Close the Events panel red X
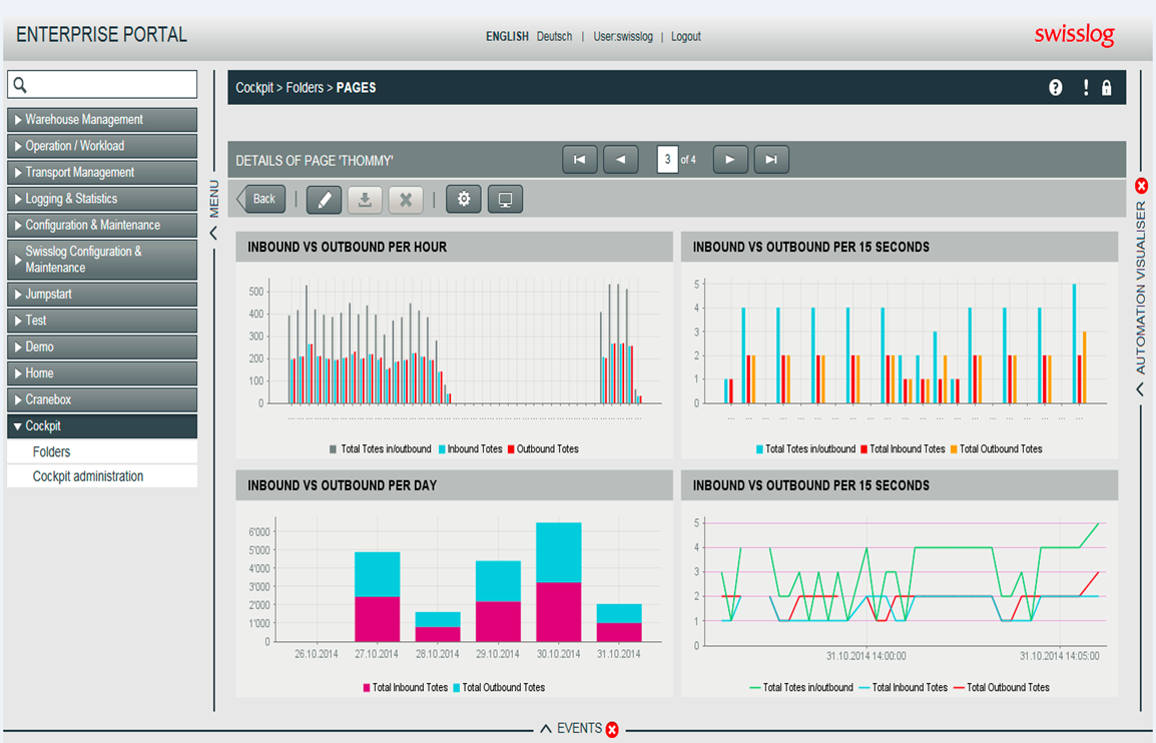 point(612,729)
